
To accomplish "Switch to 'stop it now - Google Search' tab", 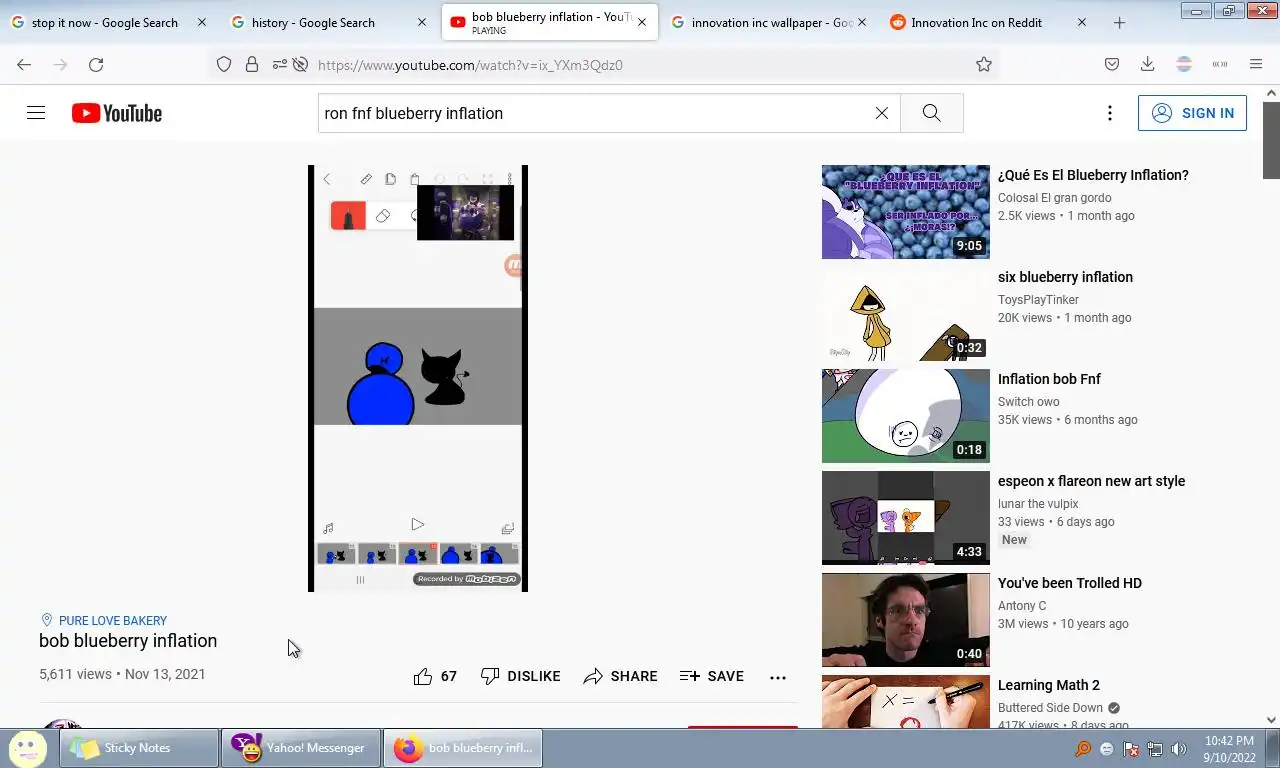I will (104, 22).
